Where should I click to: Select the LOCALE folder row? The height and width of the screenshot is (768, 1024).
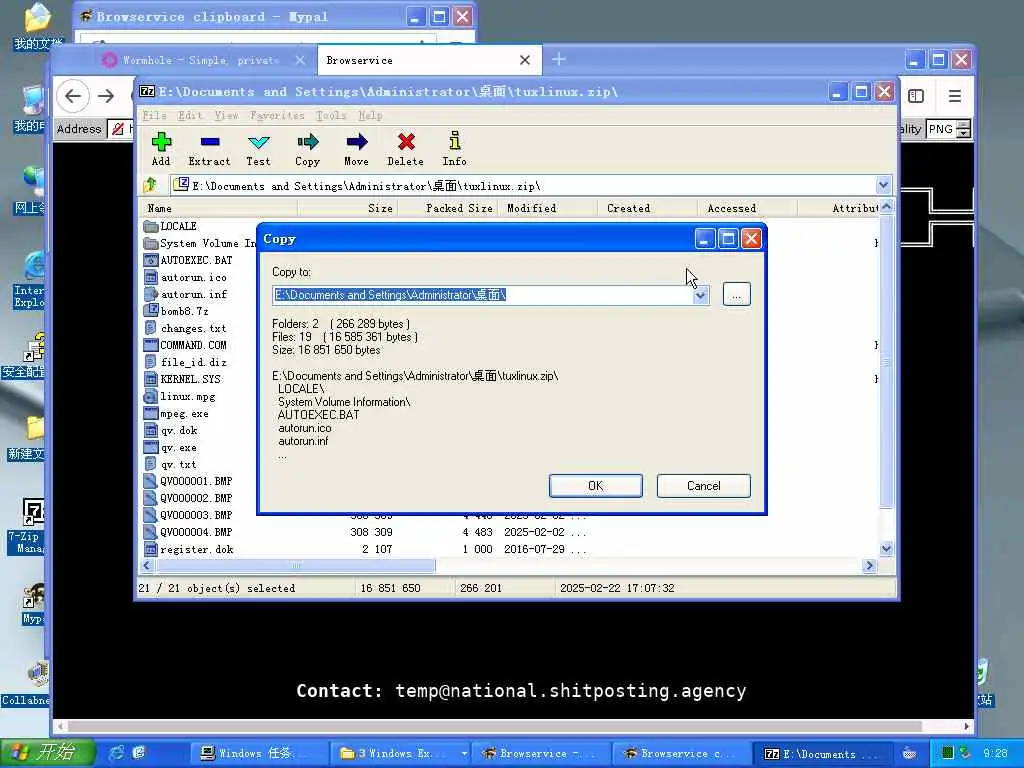click(x=170, y=226)
